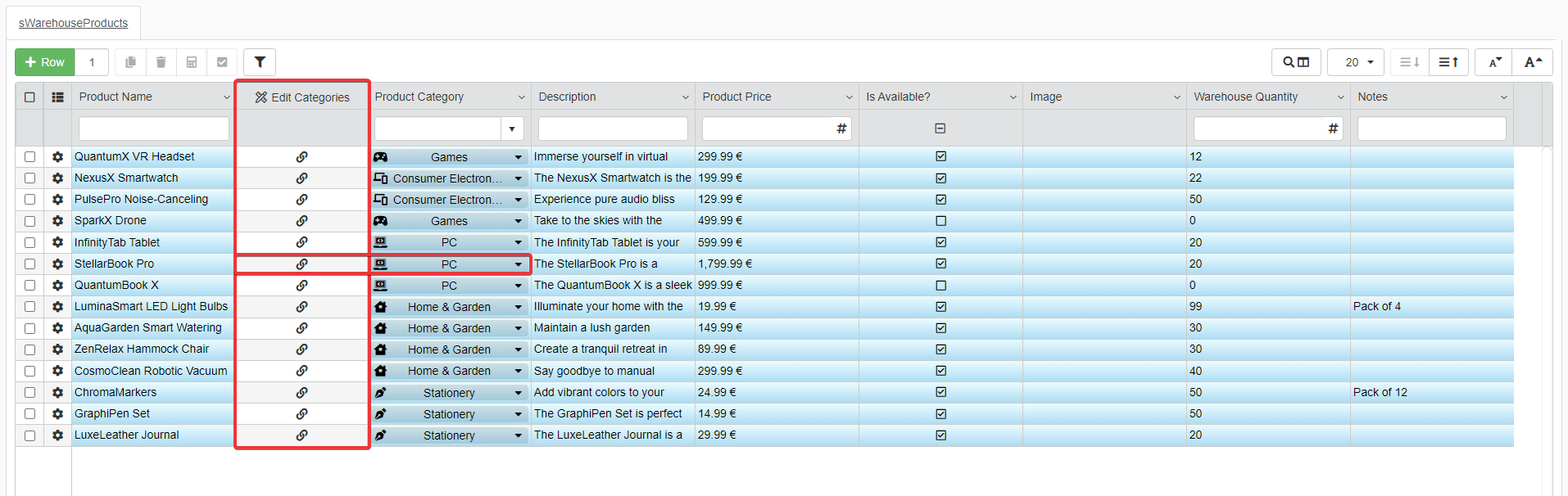Open the page size dropdown showing 20
This screenshot has width=1568, height=496.
[1356, 62]
